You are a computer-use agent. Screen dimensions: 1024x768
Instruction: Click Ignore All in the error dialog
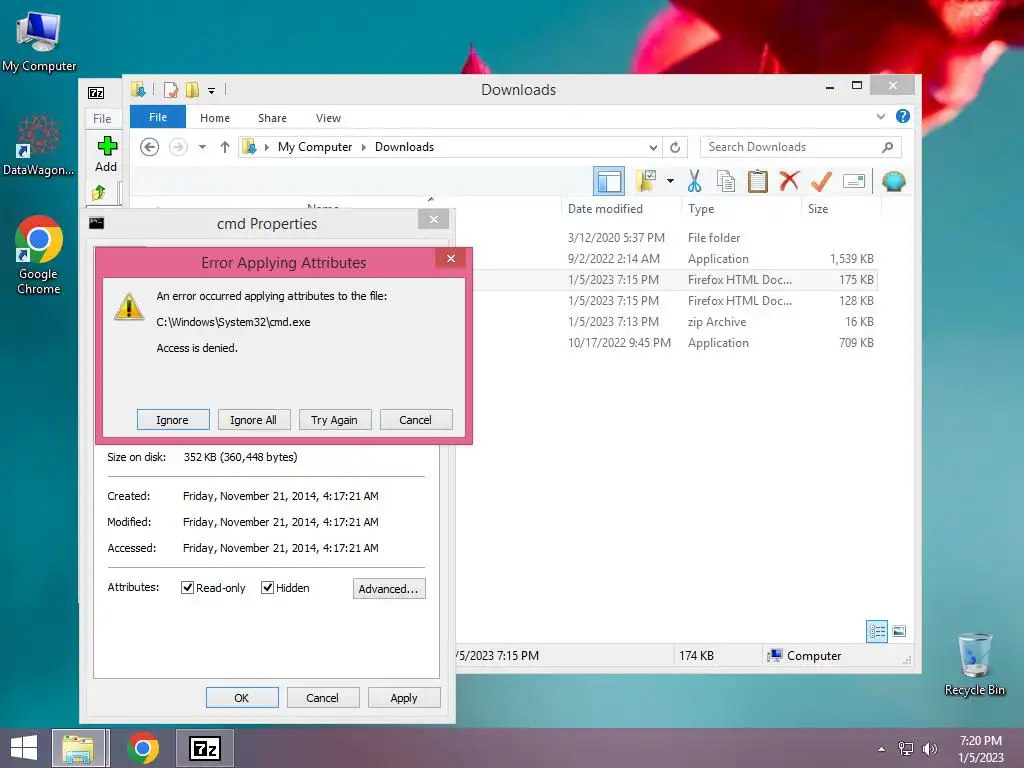254,420
